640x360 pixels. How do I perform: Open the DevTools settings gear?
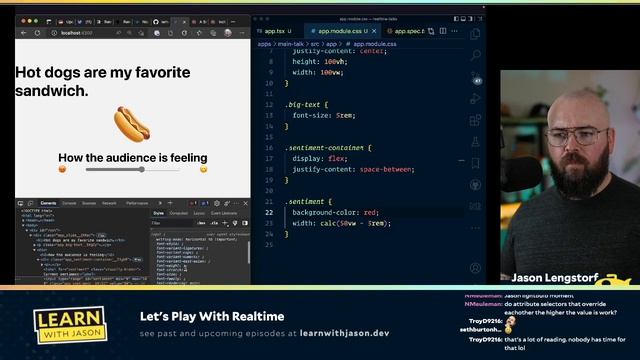[217, 203]
